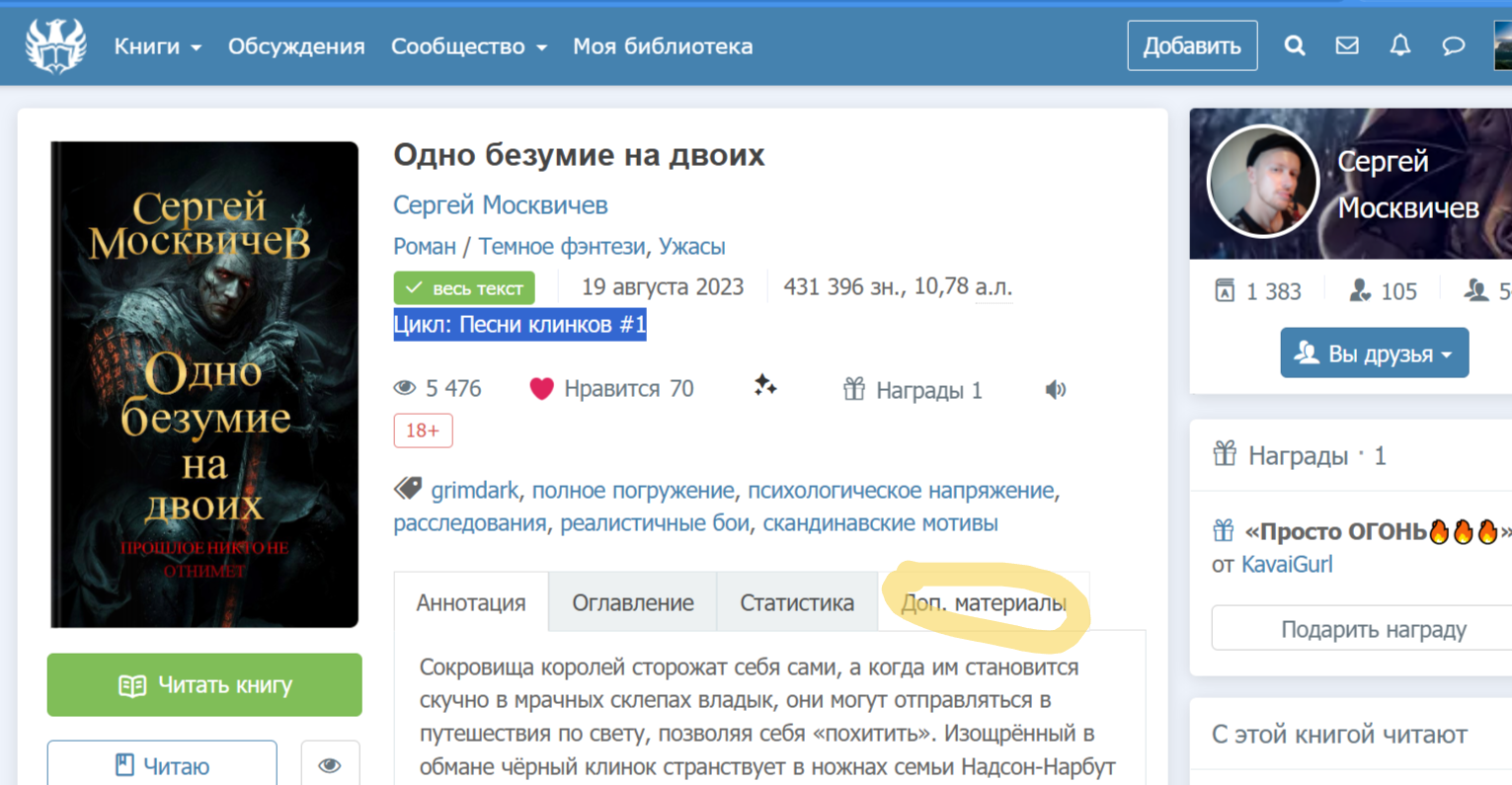The height and width of the screenshot is (785, 1512).
Task: Open the психологическое напряжение tag
Action: [x=901, y=490]
